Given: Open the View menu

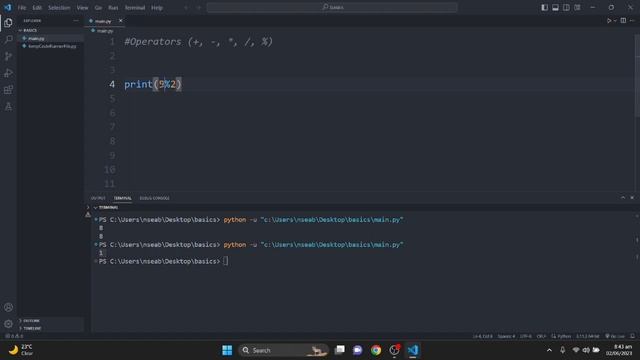Looking at the screenshot, I should 82,7.
